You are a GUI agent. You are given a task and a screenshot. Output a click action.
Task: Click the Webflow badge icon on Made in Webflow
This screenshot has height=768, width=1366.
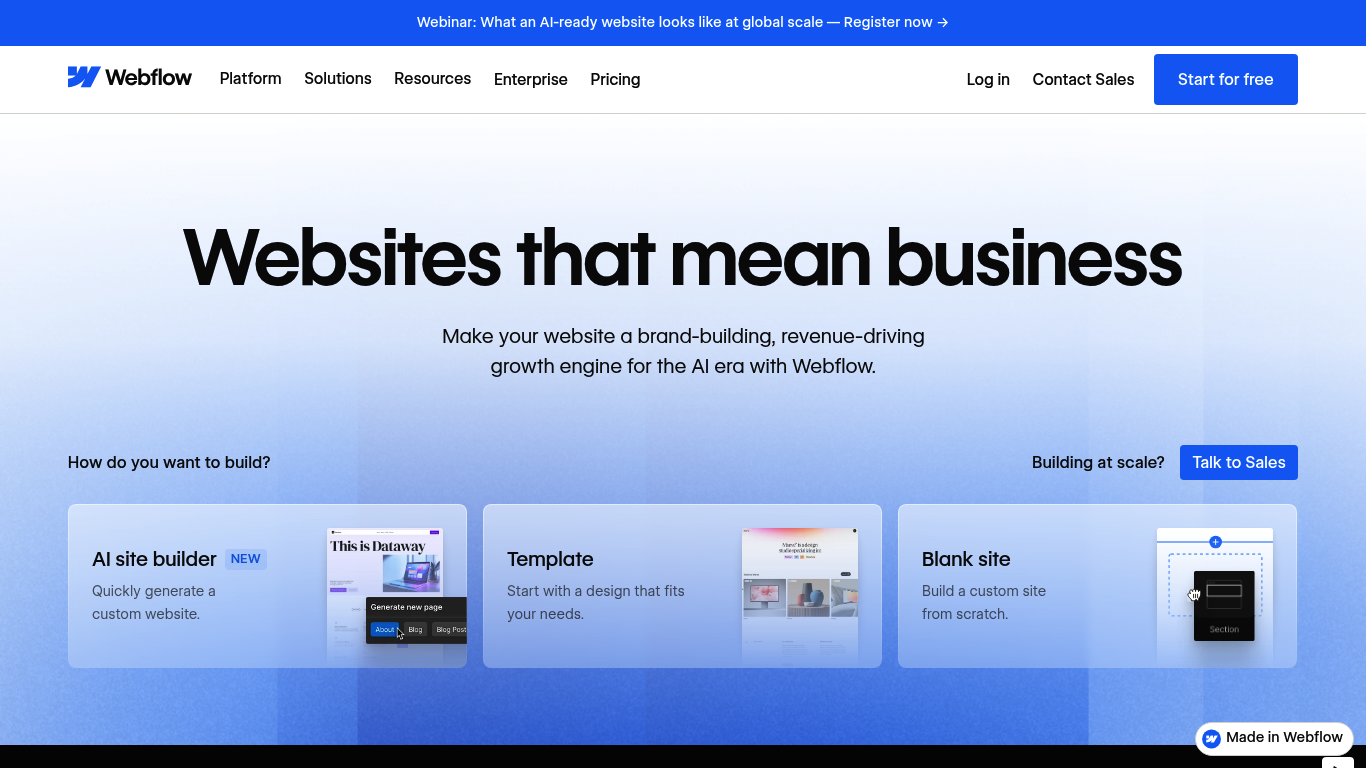coord(1211,738)
